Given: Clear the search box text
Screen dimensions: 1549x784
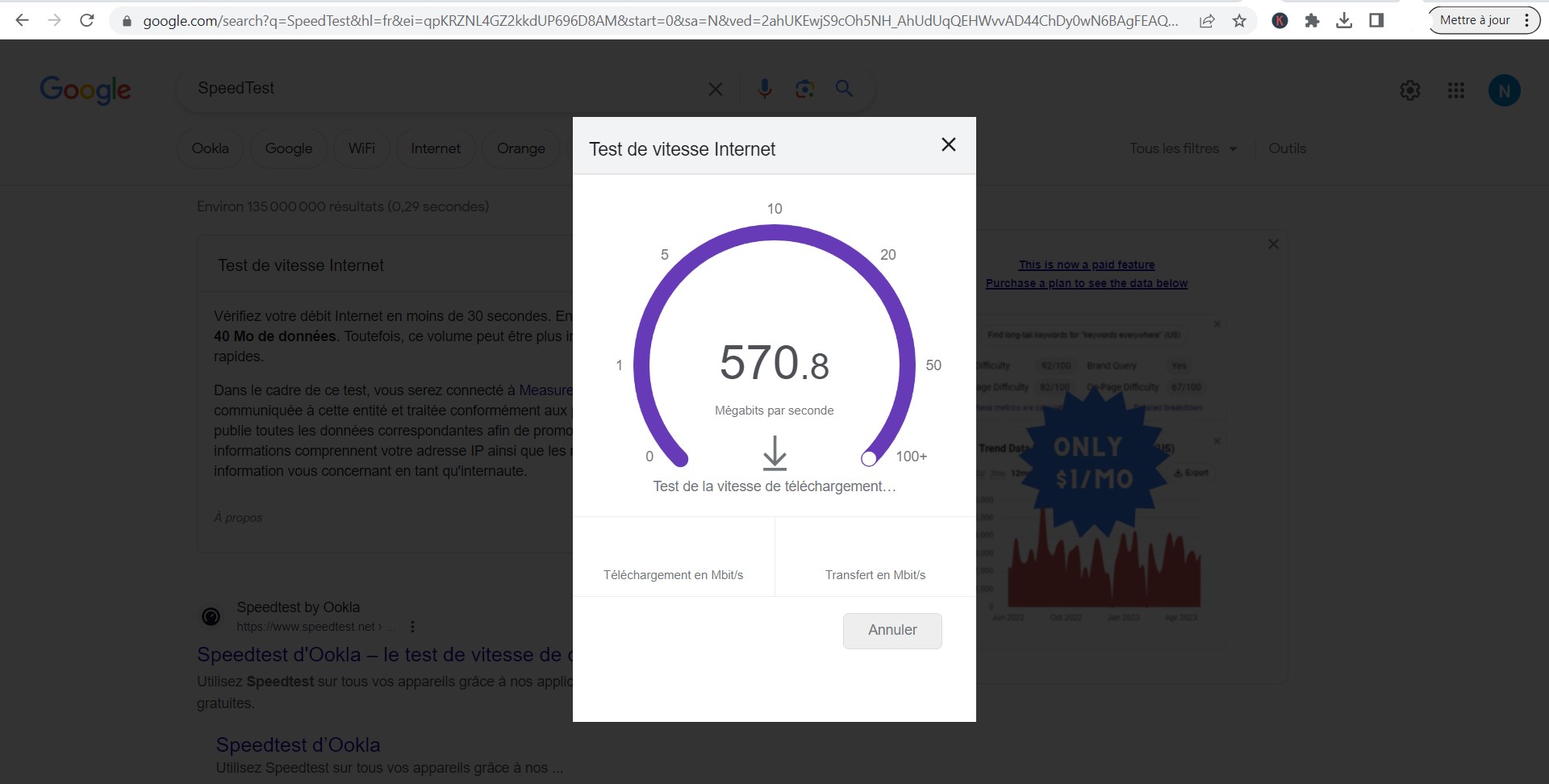Looking at the screenshot, I should pyautogui.click(x=715, y=90).
